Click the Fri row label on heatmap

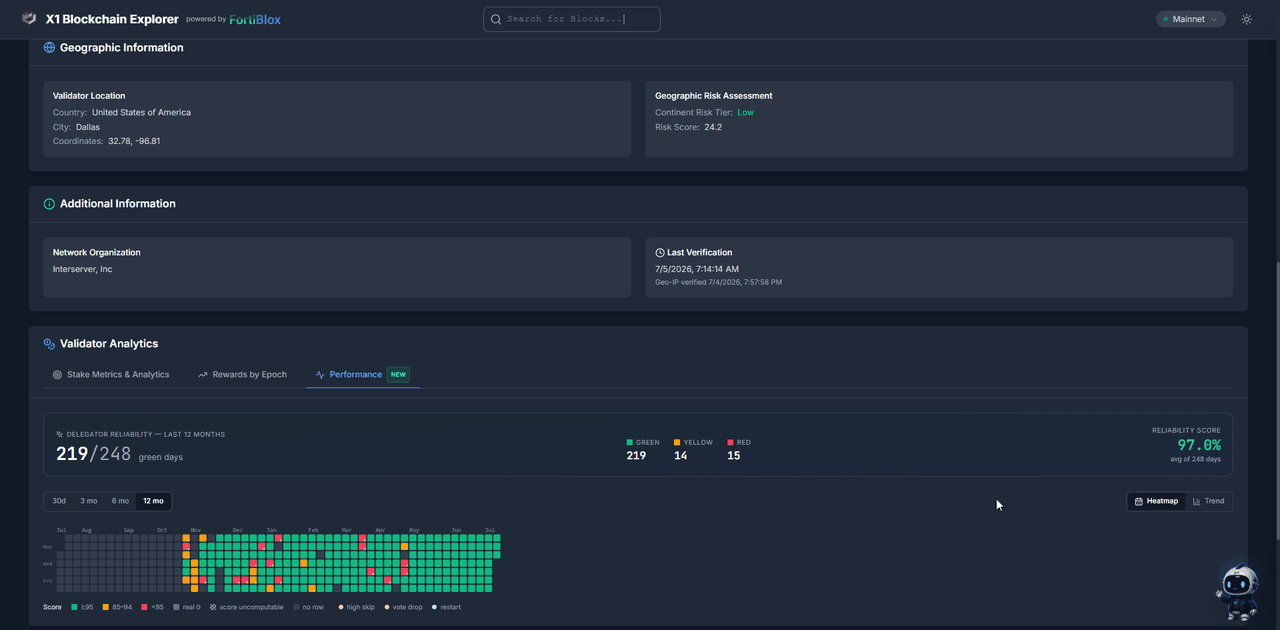48,581
